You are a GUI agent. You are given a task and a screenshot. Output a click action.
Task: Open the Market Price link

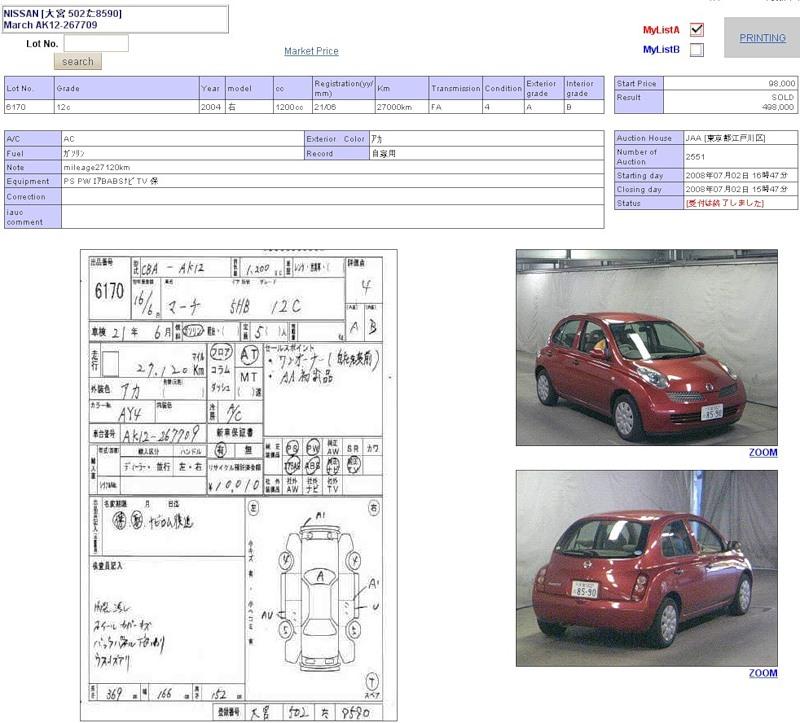click(311, 51)
